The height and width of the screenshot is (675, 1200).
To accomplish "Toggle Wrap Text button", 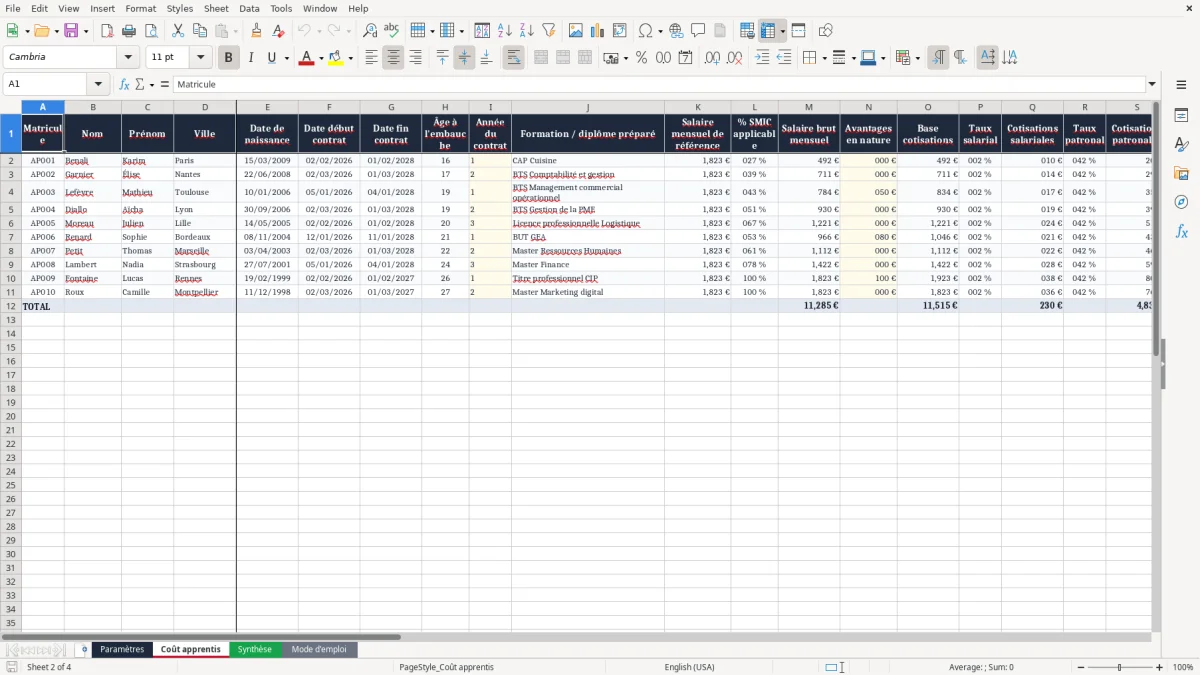I will point(513,58).
